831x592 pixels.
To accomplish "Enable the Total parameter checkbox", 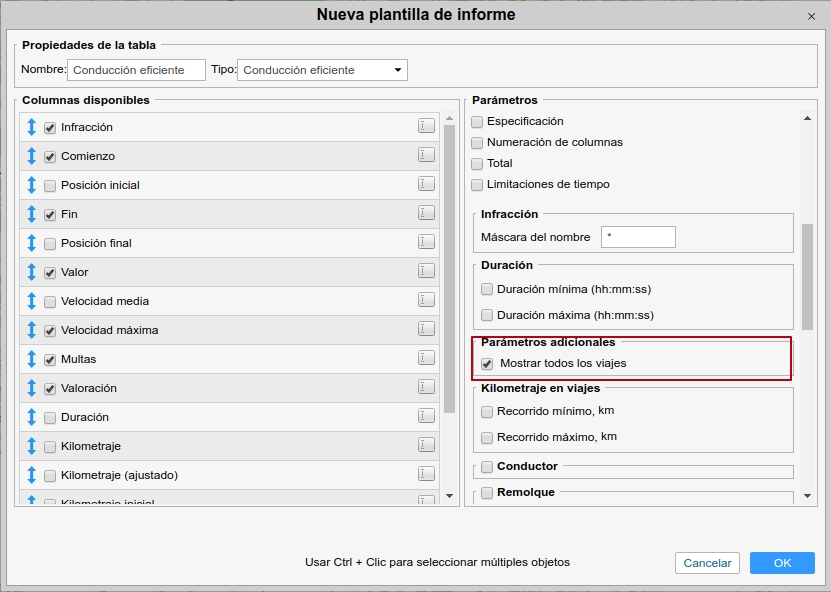I will (x=477, y=164).
